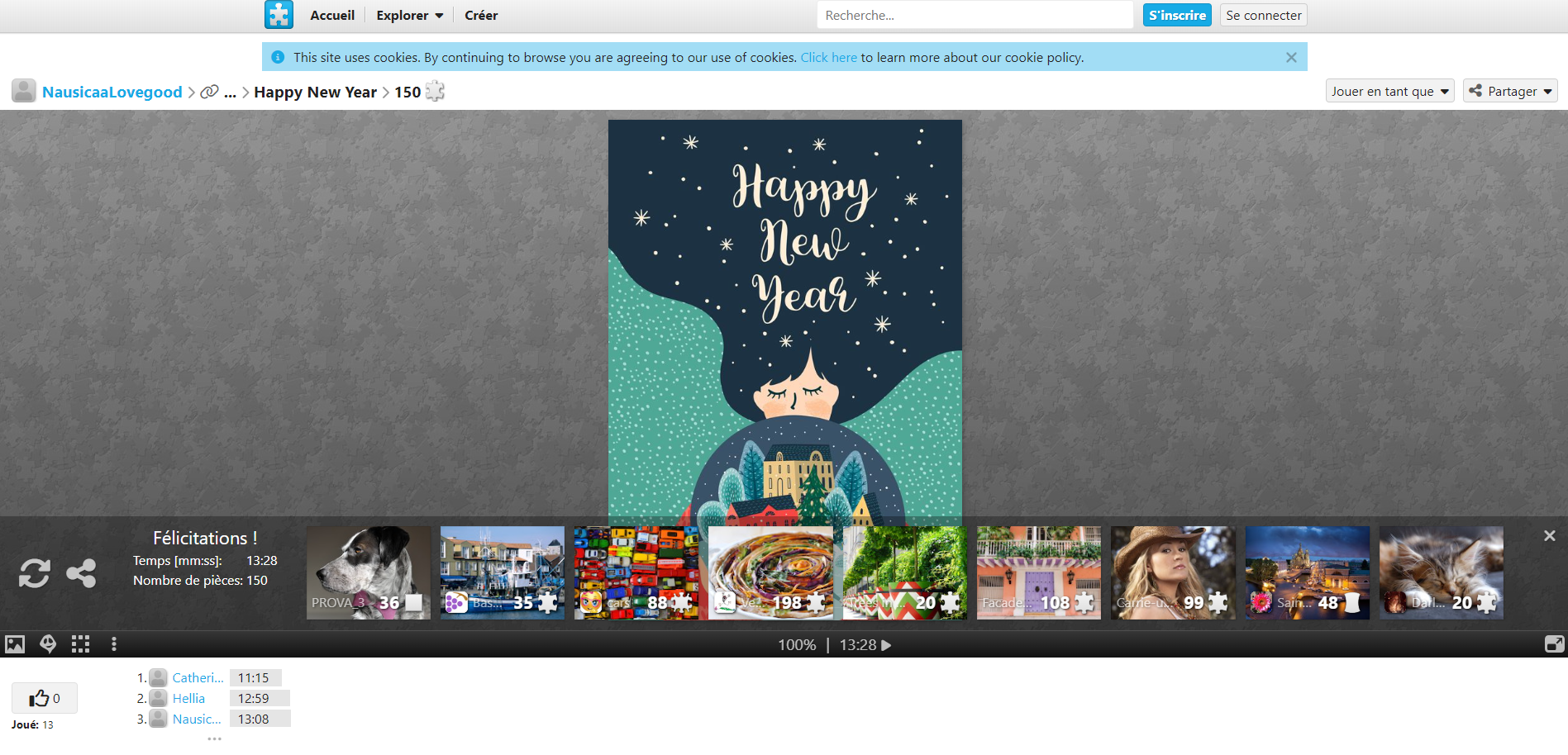Expand more scores with the '...' below the leaderboard
Image resolution: width=1568 pixels, height=755 pixels.
[215, 738]
